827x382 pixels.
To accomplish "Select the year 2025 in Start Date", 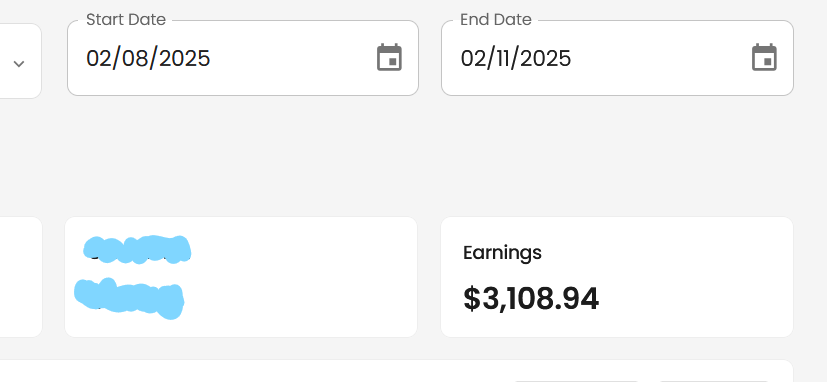I will click(185, 58).
